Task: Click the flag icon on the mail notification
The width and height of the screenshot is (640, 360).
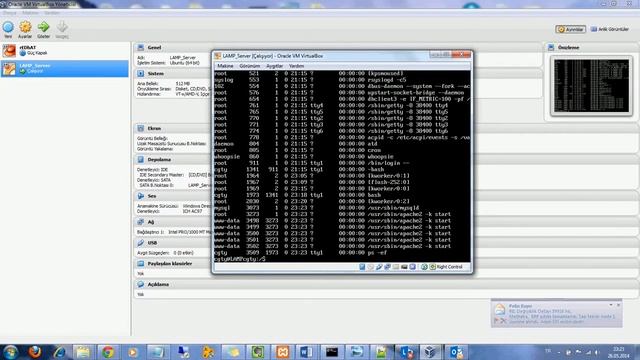Action: (x=496, y=321)
